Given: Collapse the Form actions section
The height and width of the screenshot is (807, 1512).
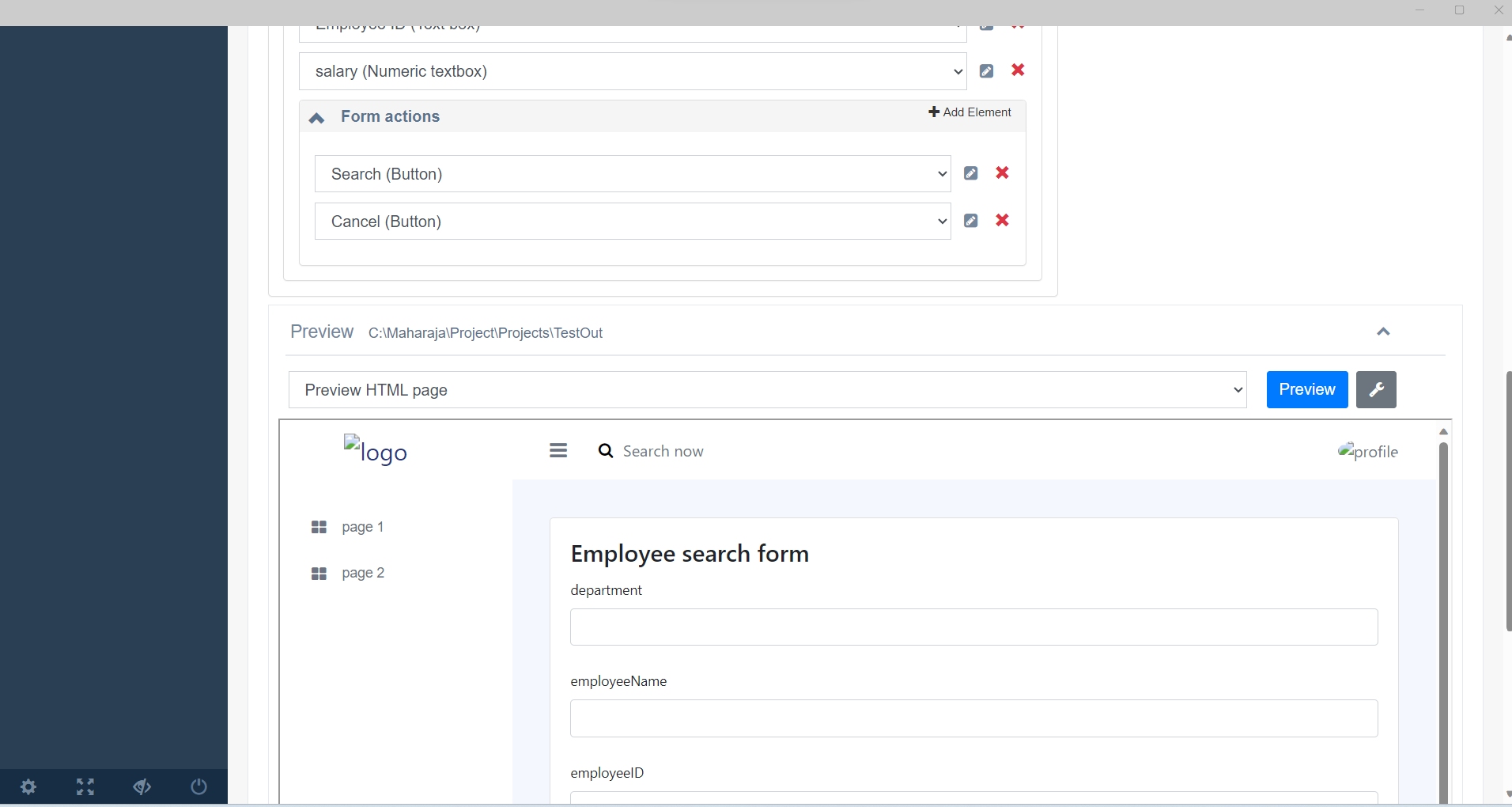Looking at the screenshot, I should (x=317, y=117).
